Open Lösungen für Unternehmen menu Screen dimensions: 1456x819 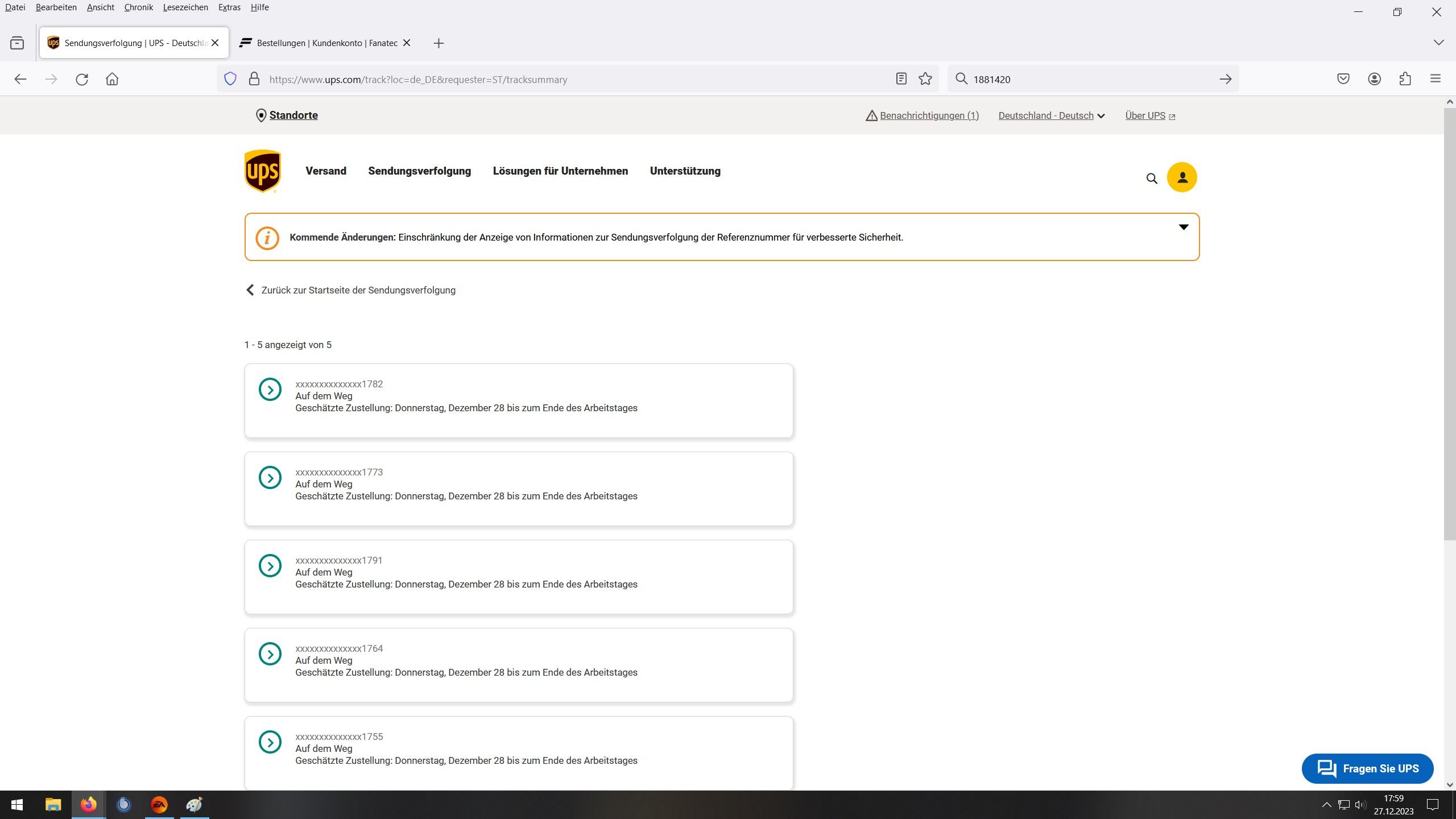tap(560, 171)
